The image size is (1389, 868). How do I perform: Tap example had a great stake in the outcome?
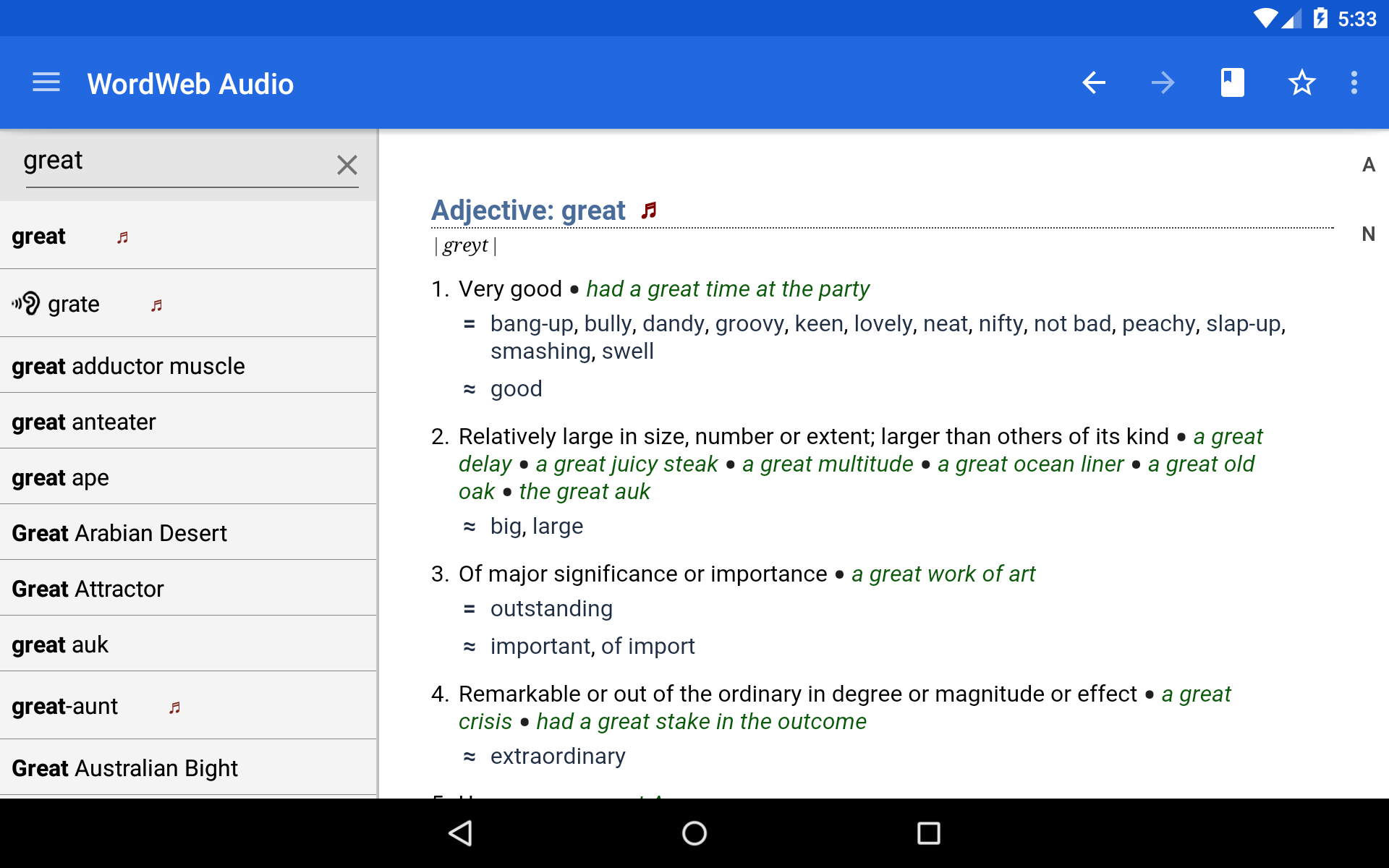coord(701,722)
